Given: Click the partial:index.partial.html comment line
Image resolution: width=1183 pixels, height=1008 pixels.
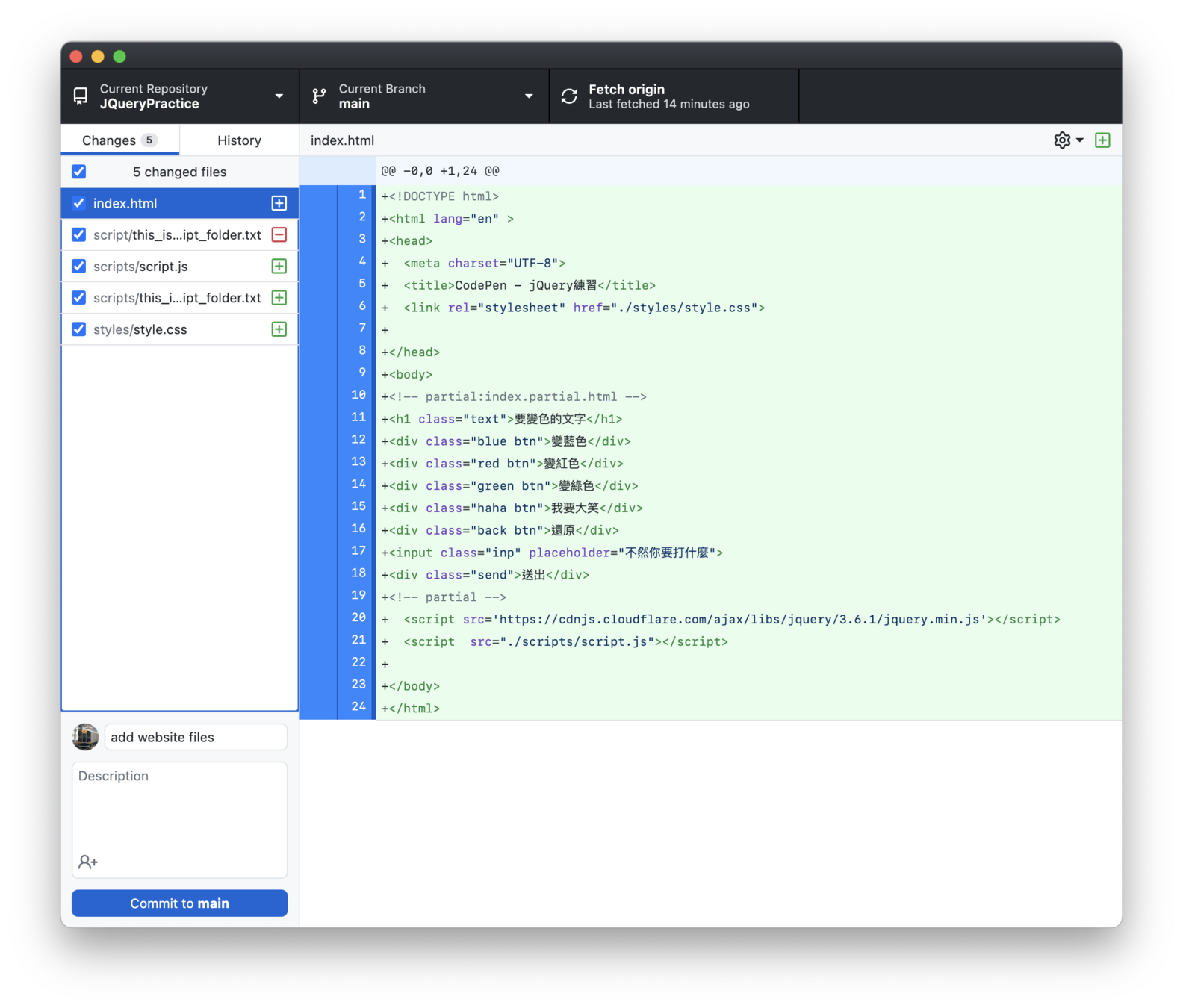Looking at the screenshot, I should click(748, 396).
